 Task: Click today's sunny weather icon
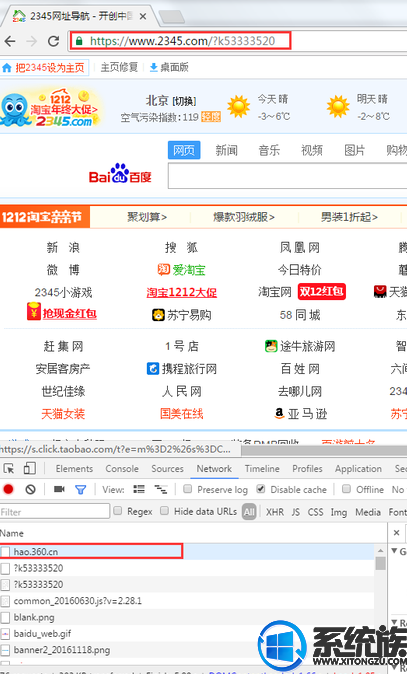(239, 107)
